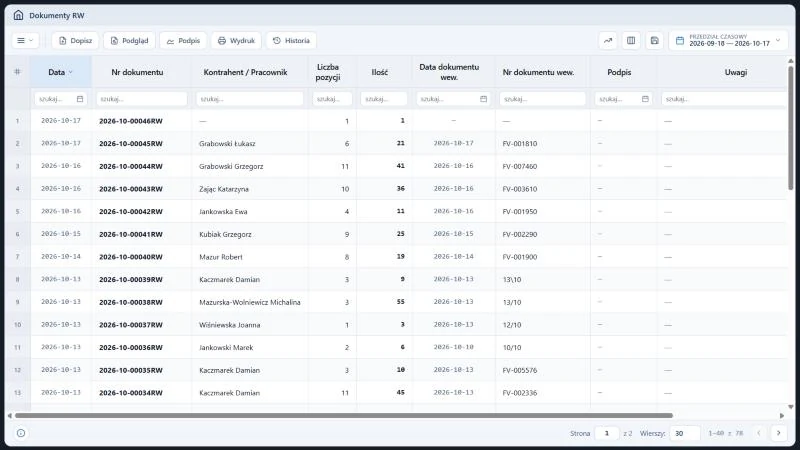Focus the Kontrahent / Pracownik search field
The height and width of the screenshot is (450, 800).
(x=249, y=99)
